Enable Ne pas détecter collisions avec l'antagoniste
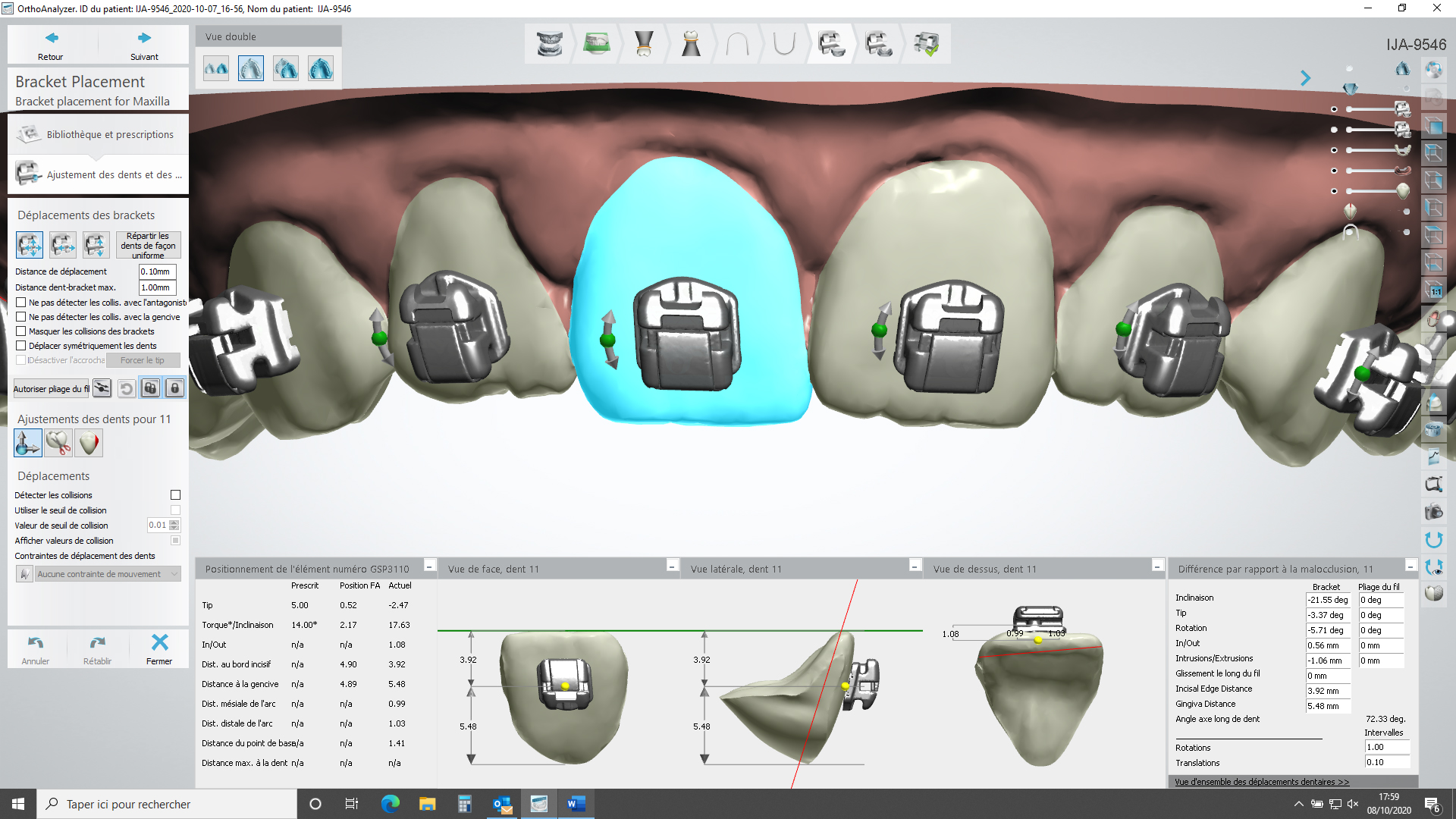This screenshot has height=819, width=1456. [x=21, y=303]
